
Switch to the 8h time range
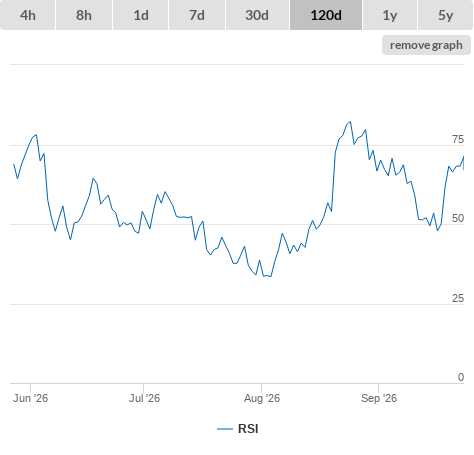click(x=84, y=15)
